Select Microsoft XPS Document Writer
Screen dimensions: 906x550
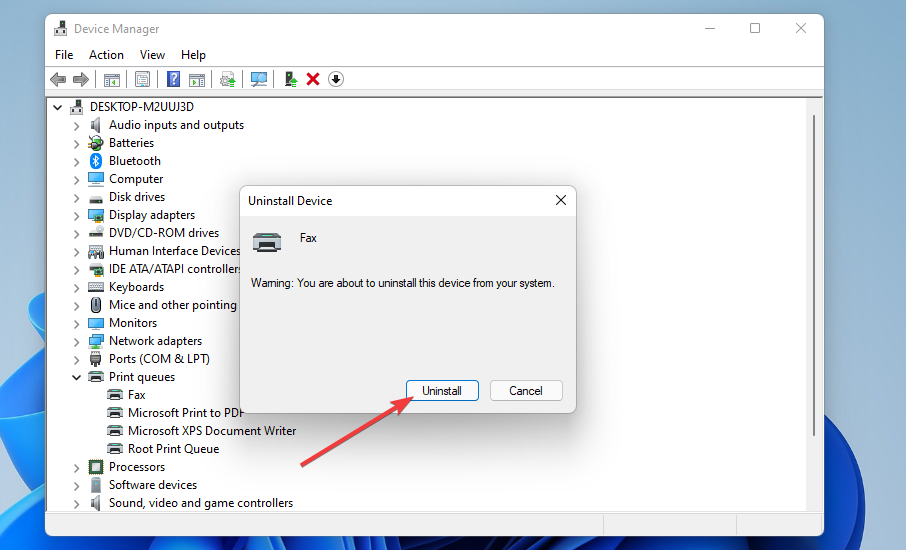212,431
